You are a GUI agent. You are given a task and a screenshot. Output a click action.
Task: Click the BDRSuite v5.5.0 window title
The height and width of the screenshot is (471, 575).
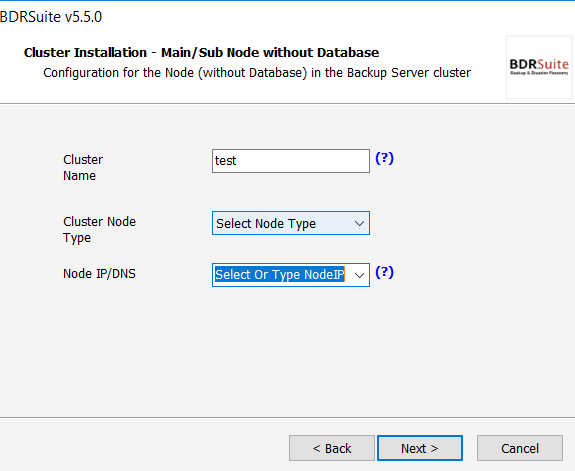[x=51, y=17]
